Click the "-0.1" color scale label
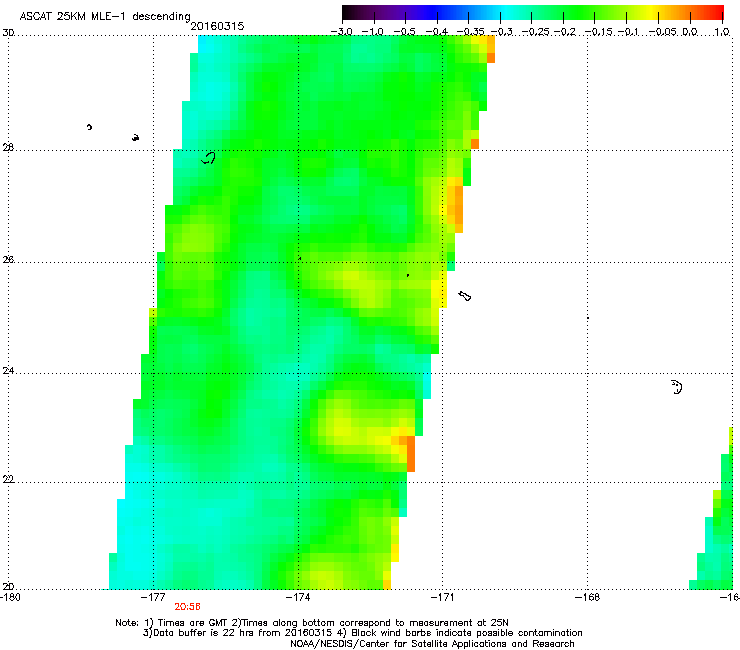Image resolution: width=740 pixels, height=650 pixels. (x=628, y=32)
